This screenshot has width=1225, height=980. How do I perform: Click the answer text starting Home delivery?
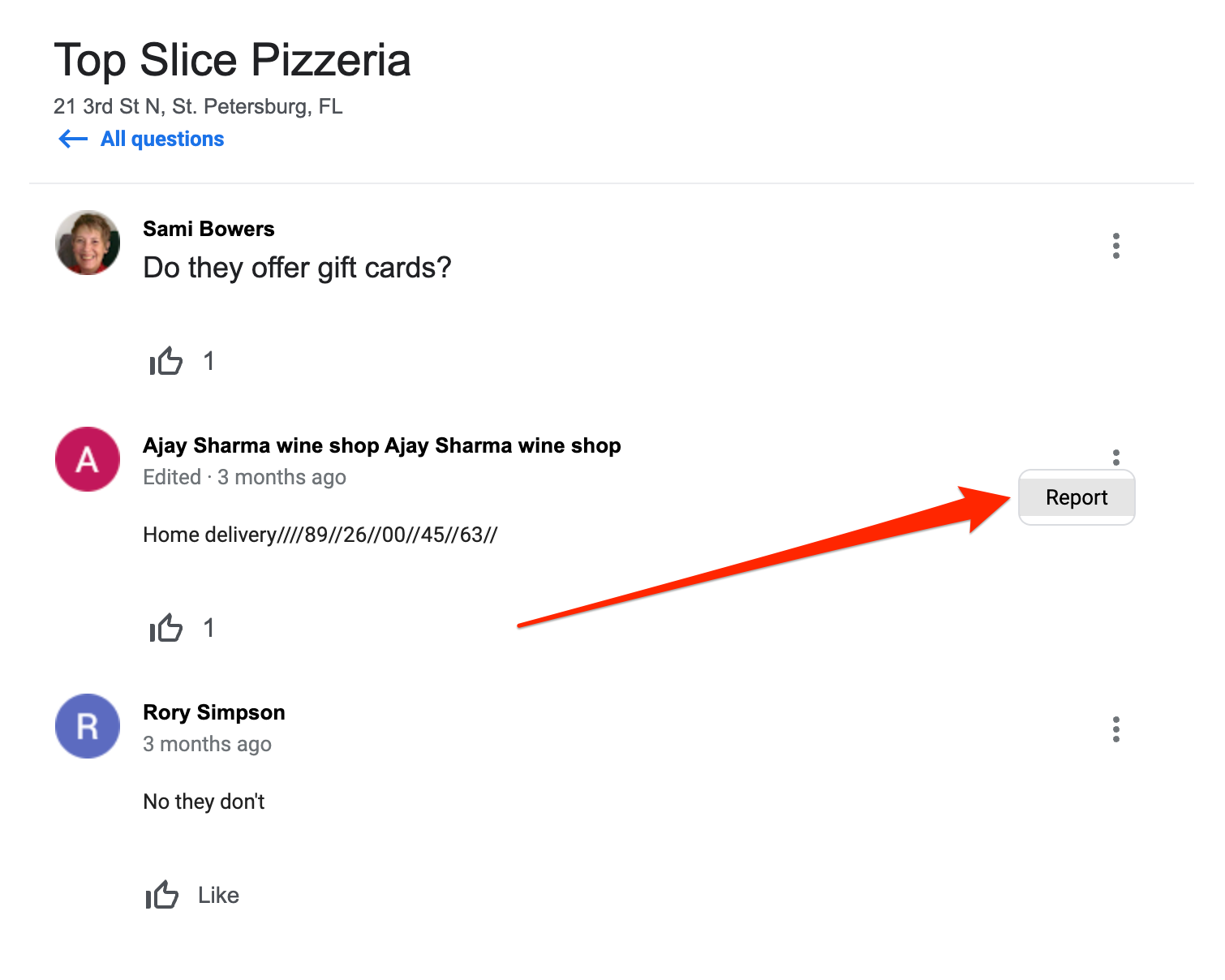[320, 535]
